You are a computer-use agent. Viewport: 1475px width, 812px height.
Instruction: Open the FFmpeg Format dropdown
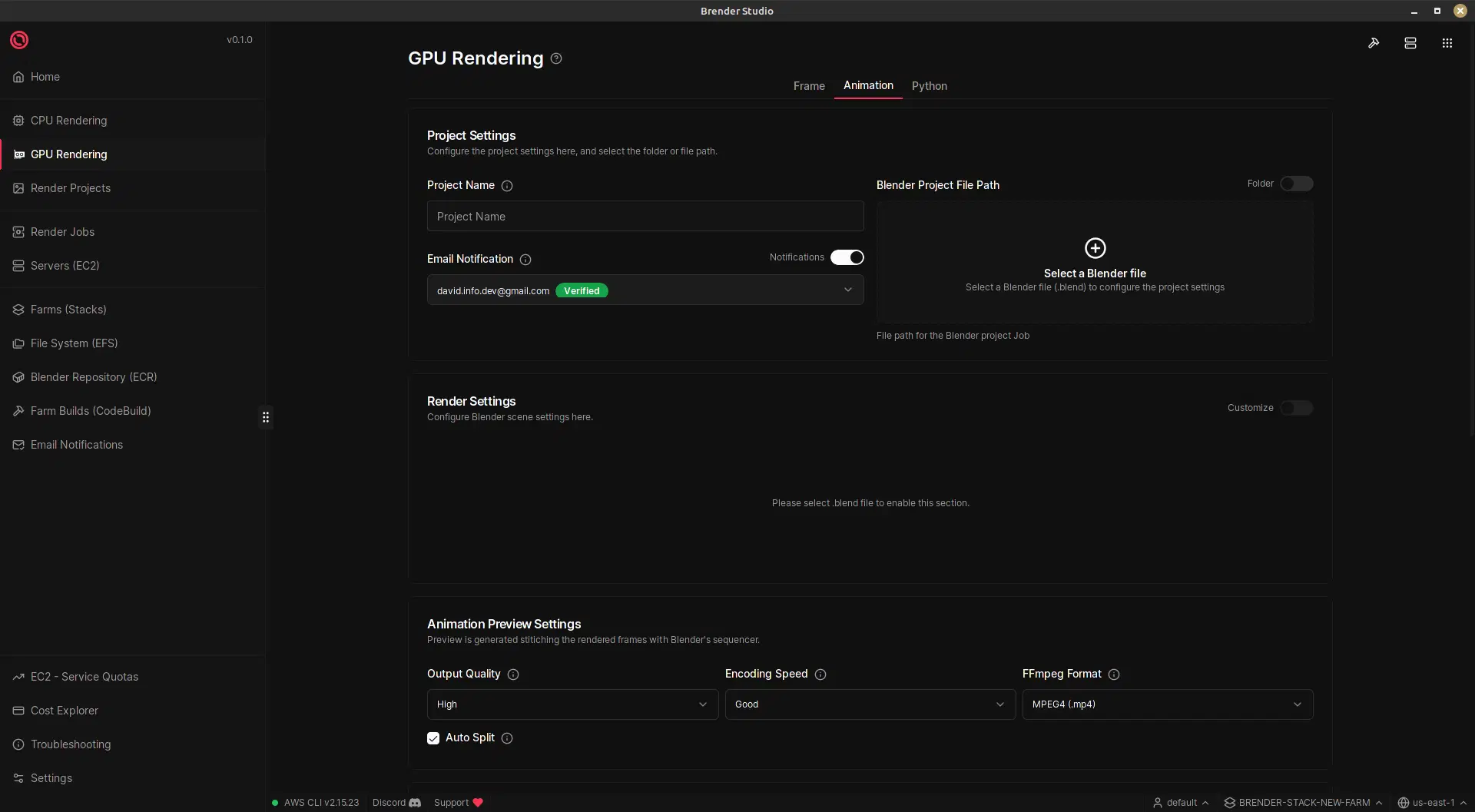point(1167,704)
